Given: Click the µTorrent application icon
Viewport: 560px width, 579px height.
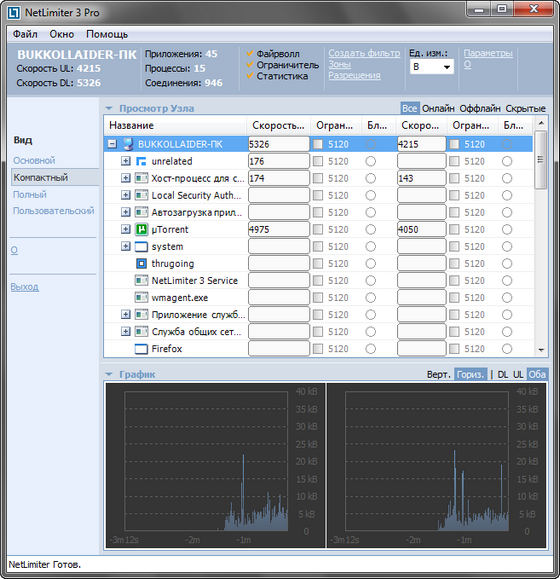Looking at the screenshot, I should 141,229.
